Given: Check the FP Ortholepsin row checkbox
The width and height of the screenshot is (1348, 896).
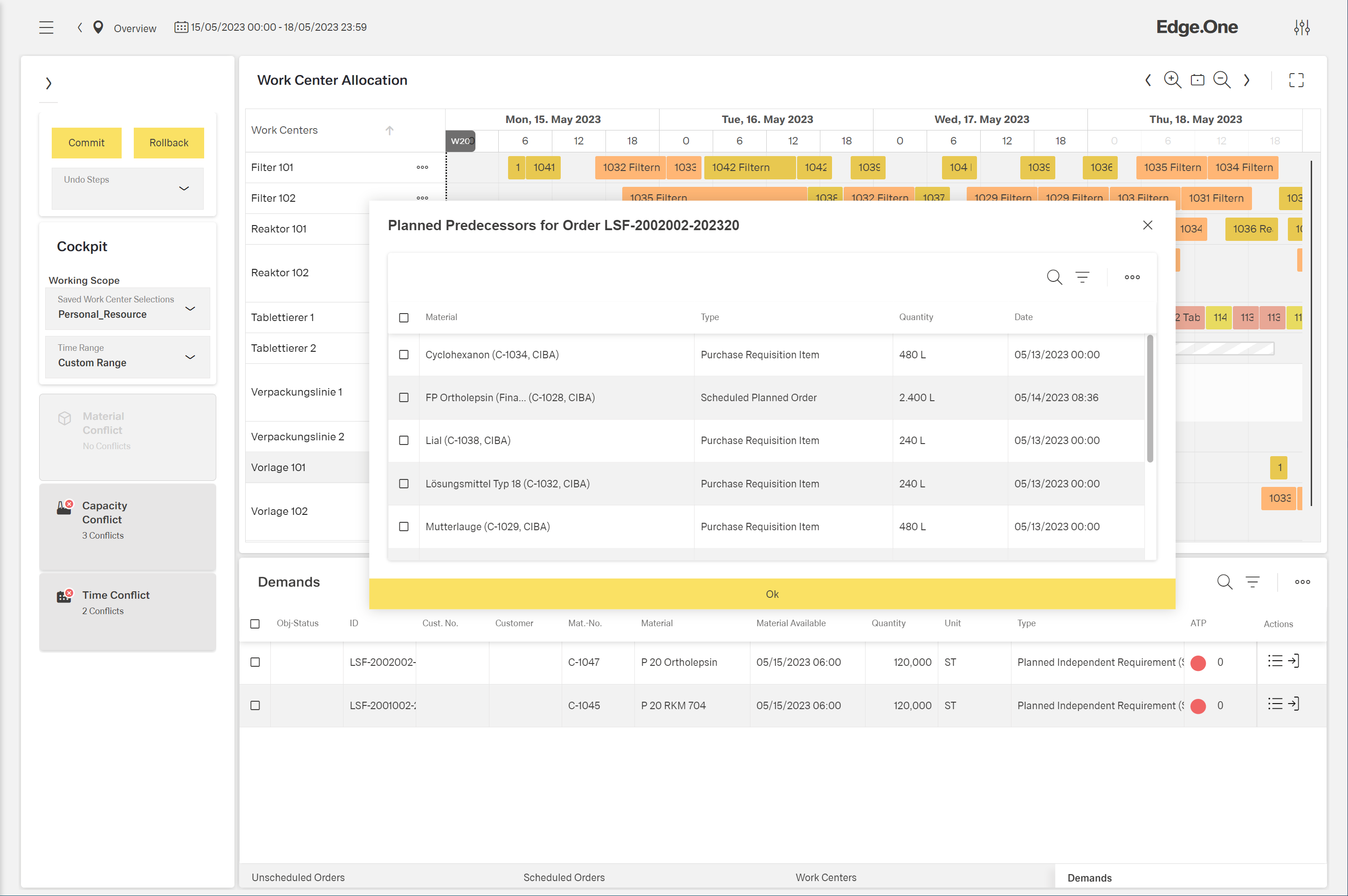Looking at the screenshot, I should 404,398.
